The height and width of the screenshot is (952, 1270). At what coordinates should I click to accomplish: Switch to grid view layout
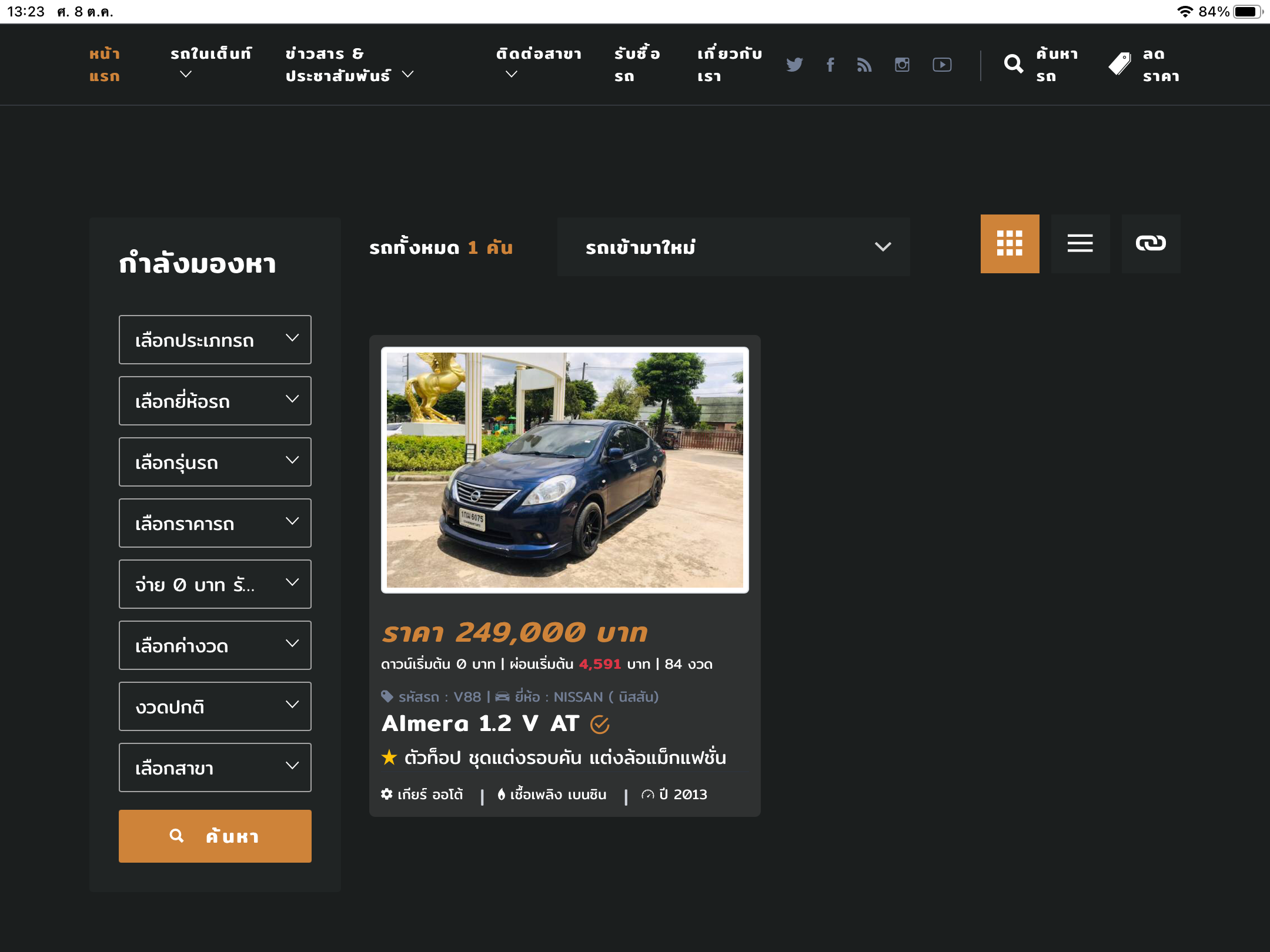point(1010,243)
